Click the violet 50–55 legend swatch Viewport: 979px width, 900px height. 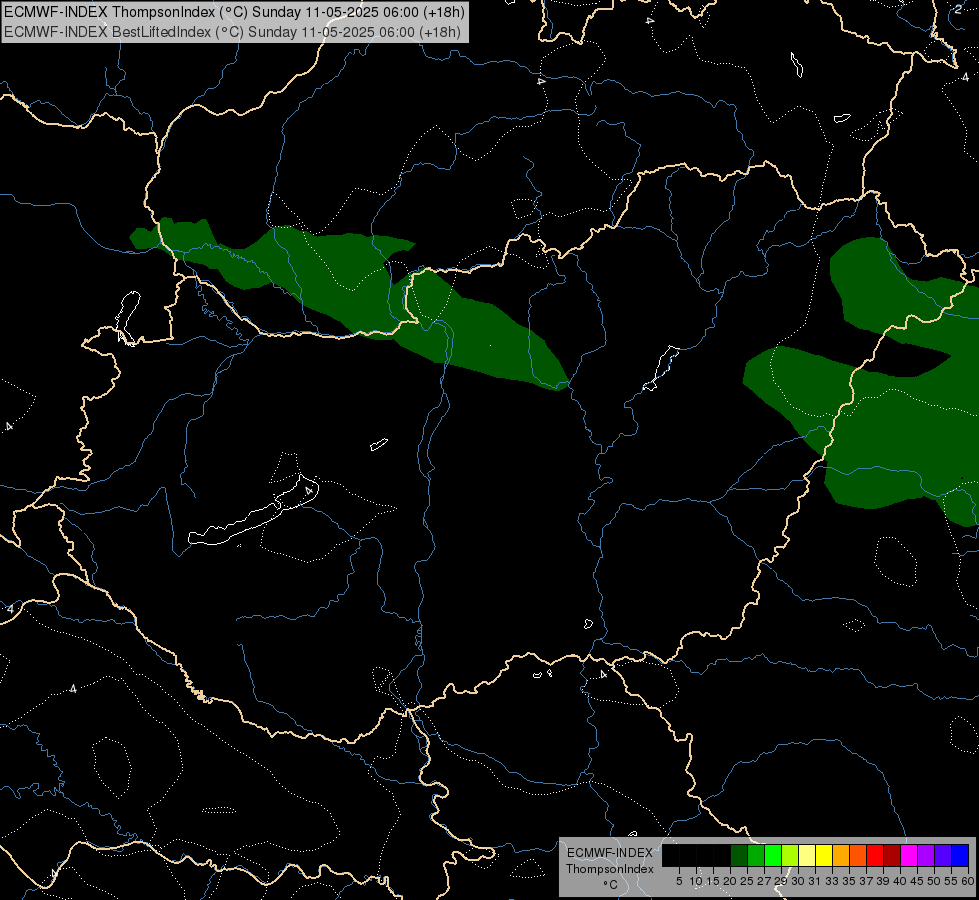(x=943, y=855)
